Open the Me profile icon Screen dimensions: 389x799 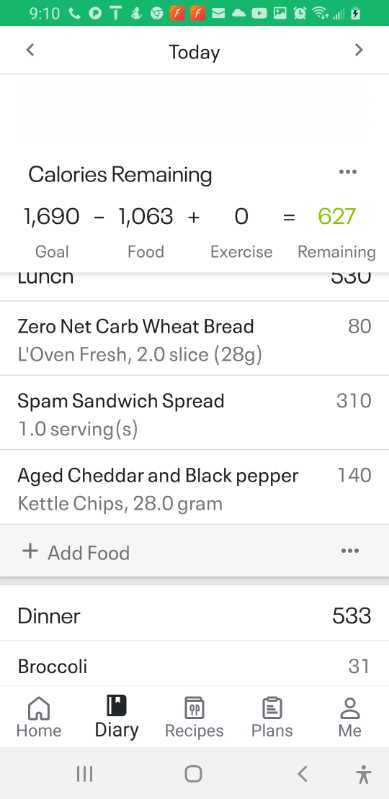pos(350,708)
